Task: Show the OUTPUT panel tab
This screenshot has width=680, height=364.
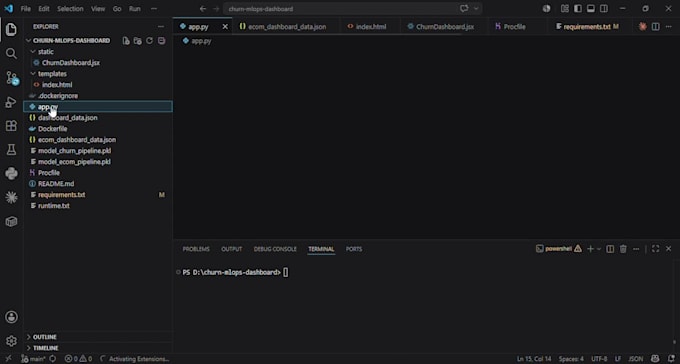Action: (232, 249)
